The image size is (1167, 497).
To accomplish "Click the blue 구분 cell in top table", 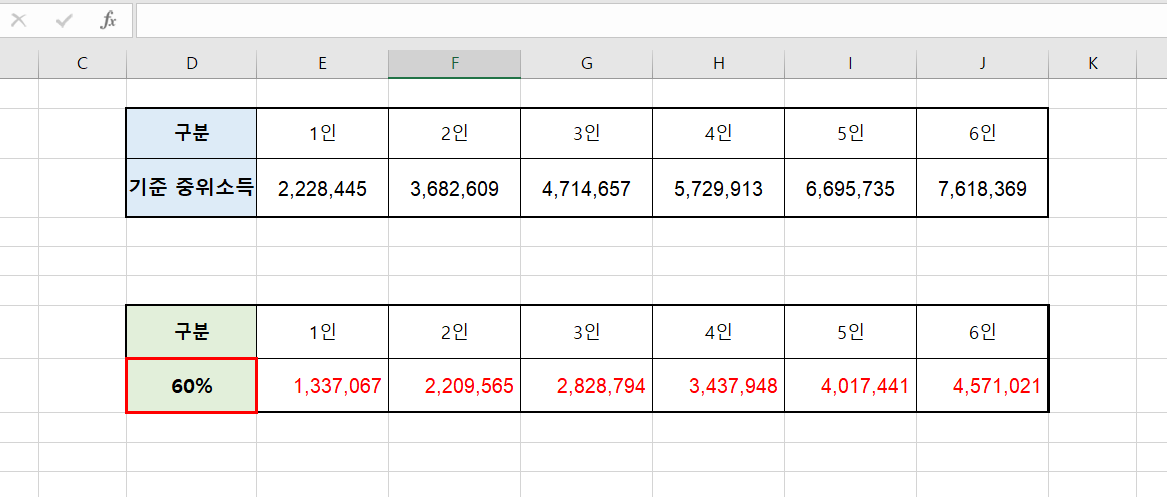I will (x=192, y=133).
